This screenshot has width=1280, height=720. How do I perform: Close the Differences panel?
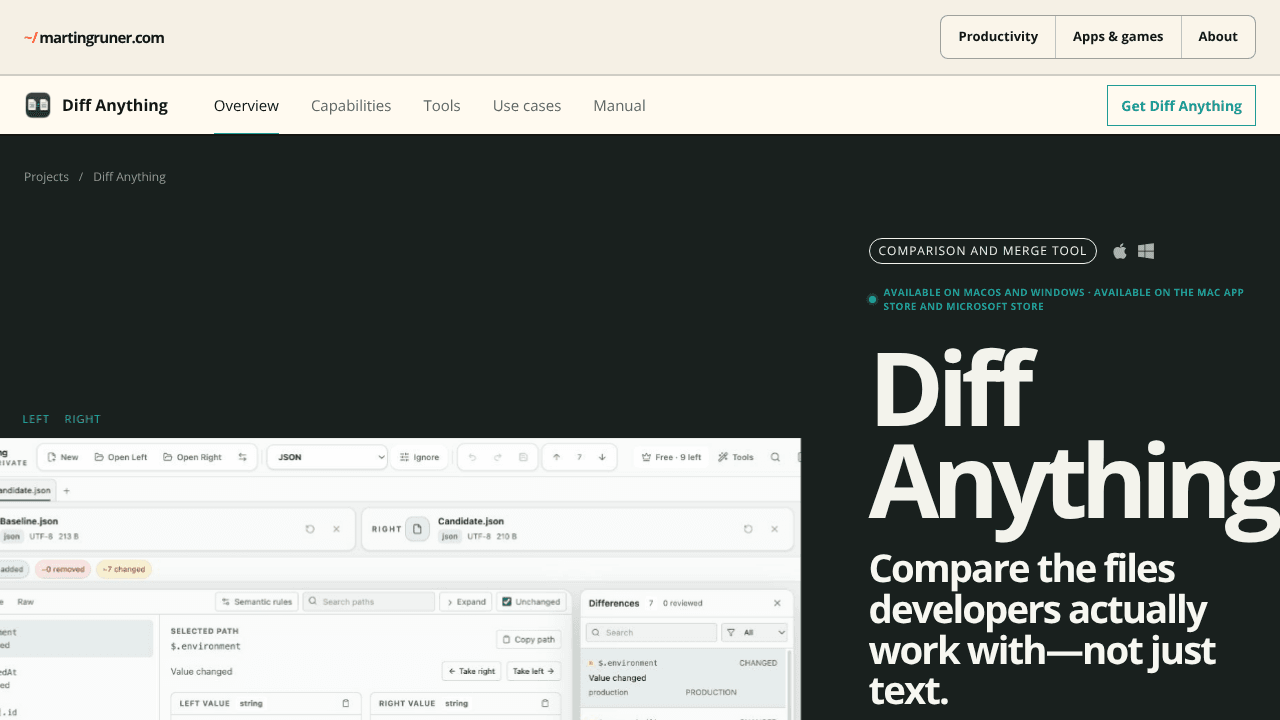click(777, 603)
